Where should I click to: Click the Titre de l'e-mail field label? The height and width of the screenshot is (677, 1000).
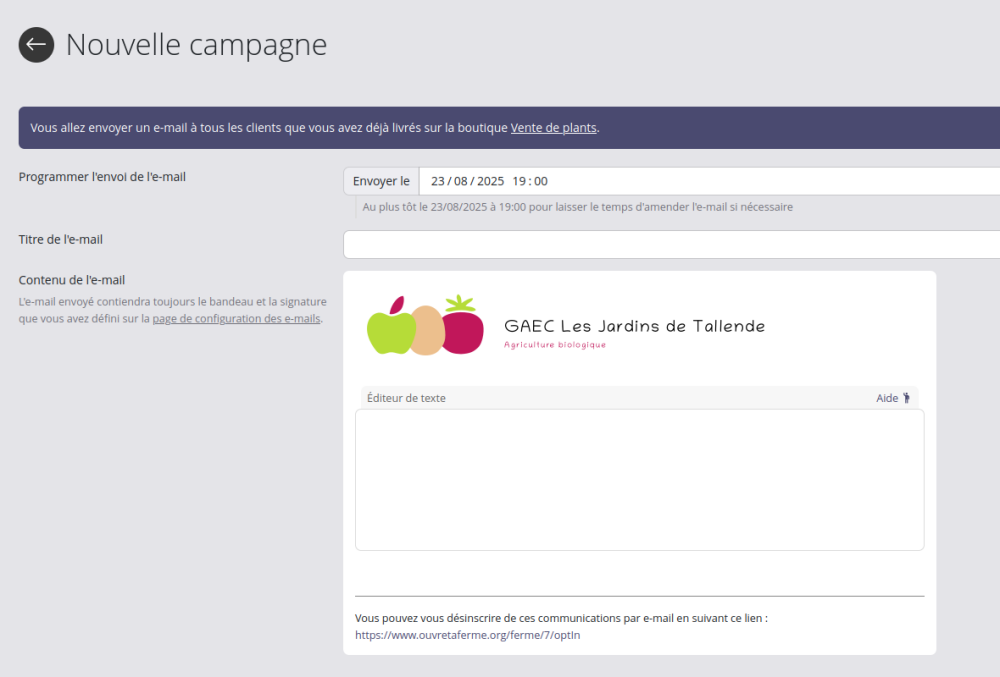61,240
